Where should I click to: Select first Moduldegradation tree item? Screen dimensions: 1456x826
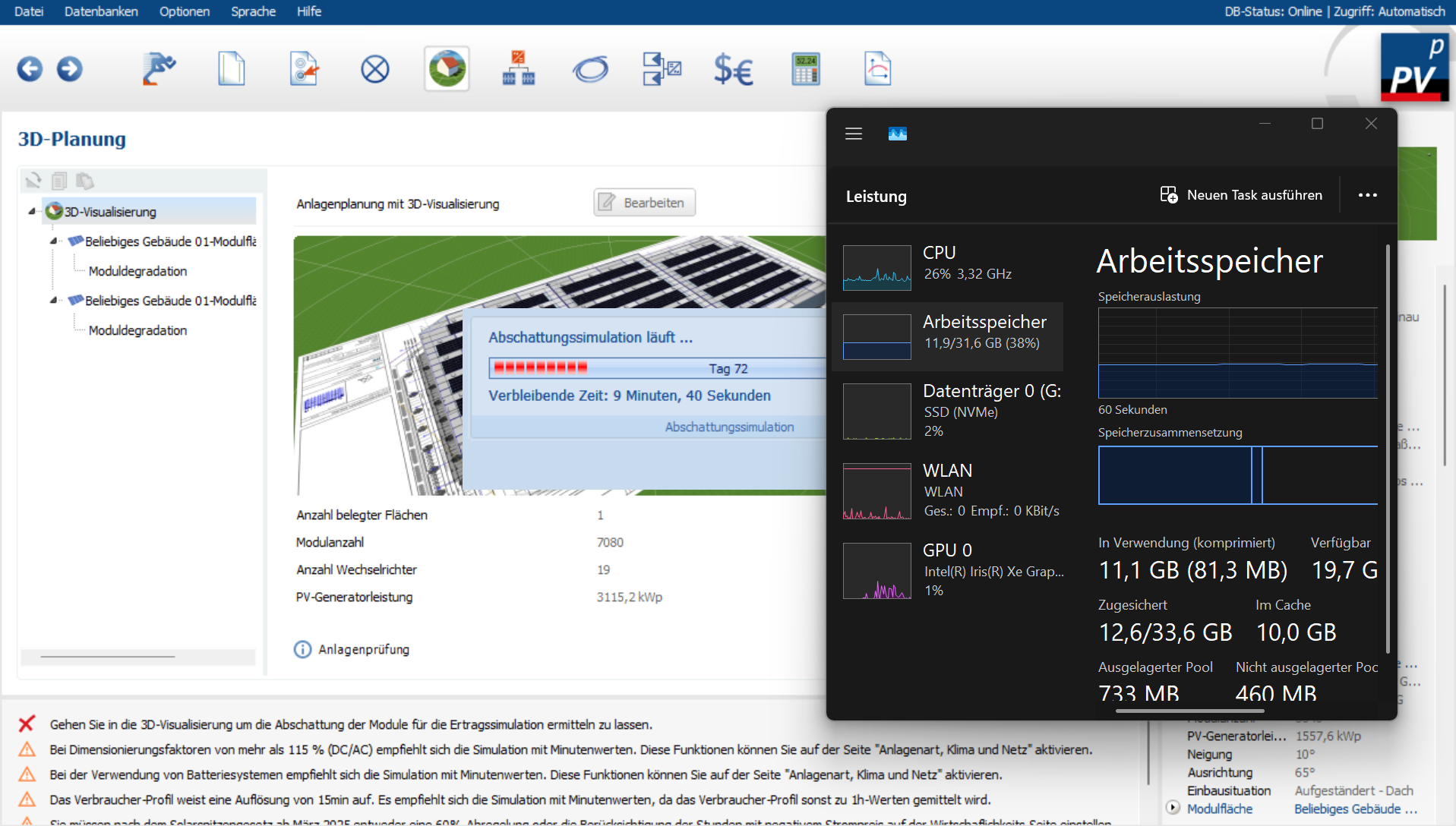[x=137, y=271]
